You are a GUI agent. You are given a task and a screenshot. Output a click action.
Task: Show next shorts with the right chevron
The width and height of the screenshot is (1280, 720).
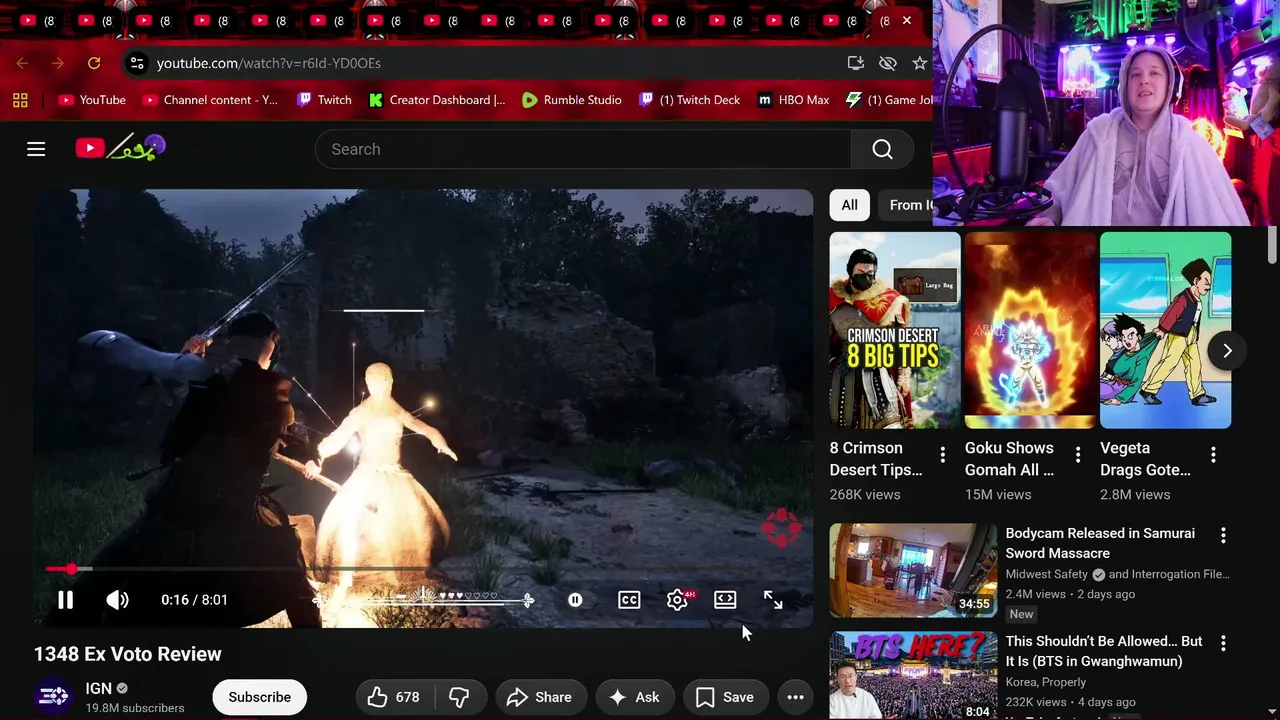(1226, 351)
